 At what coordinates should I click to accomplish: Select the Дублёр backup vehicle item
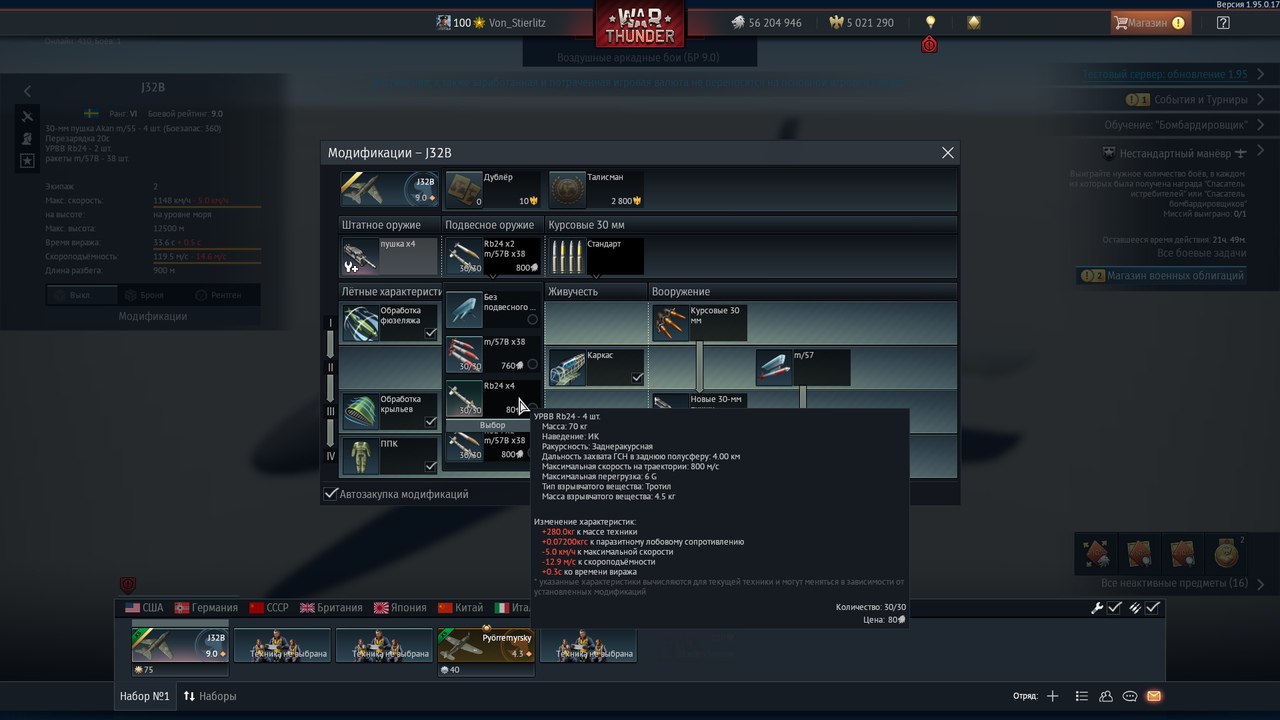[x=491, y=189]
